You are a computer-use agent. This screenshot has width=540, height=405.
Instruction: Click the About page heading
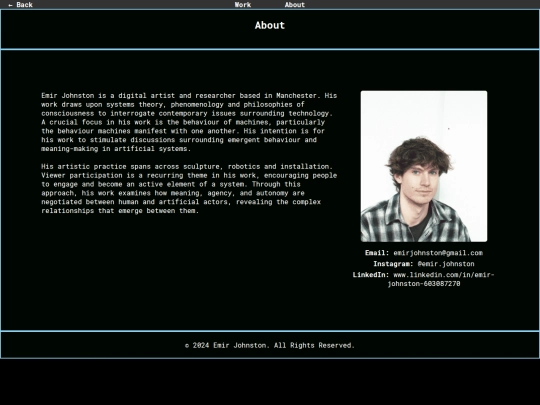[270, 25]
